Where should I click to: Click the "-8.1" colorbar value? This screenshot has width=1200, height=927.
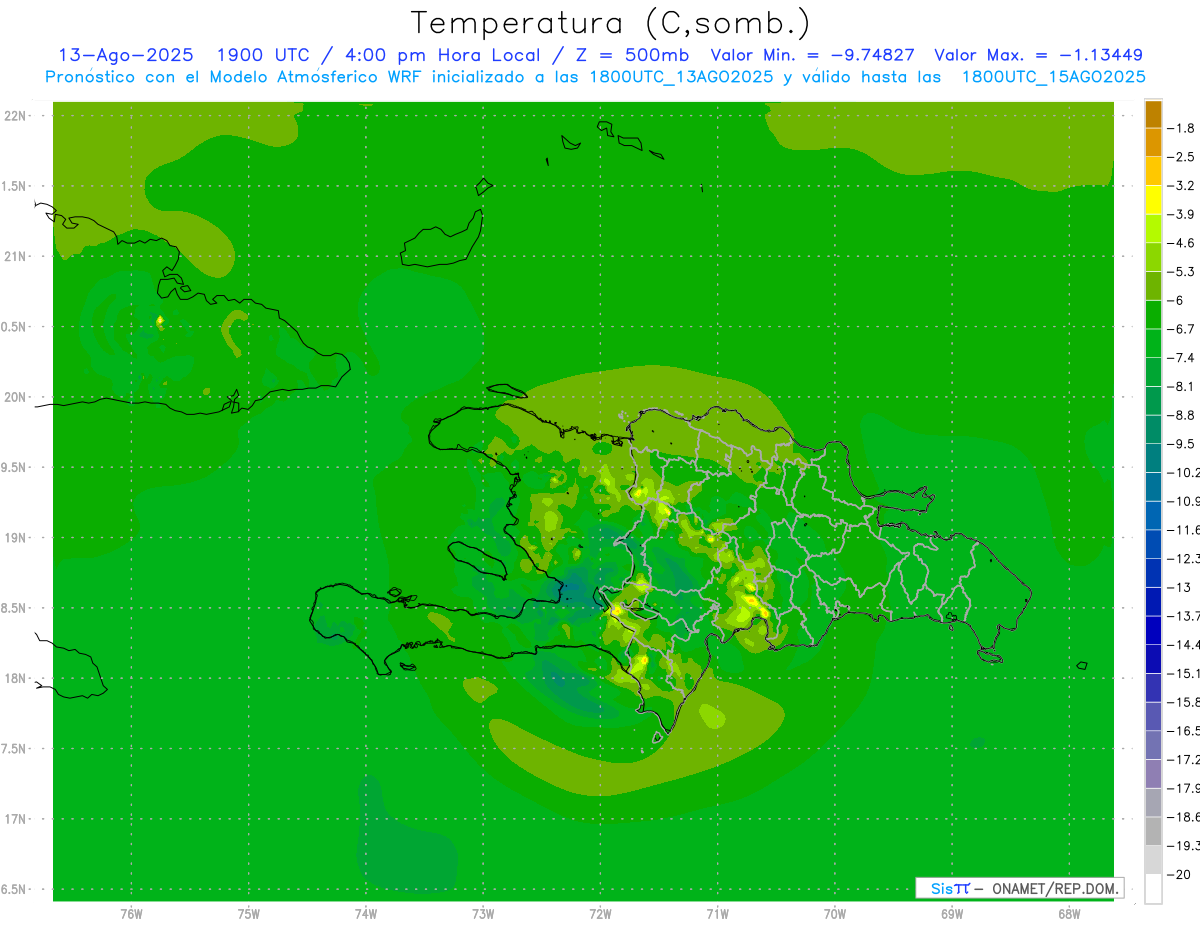point(1183,387)
